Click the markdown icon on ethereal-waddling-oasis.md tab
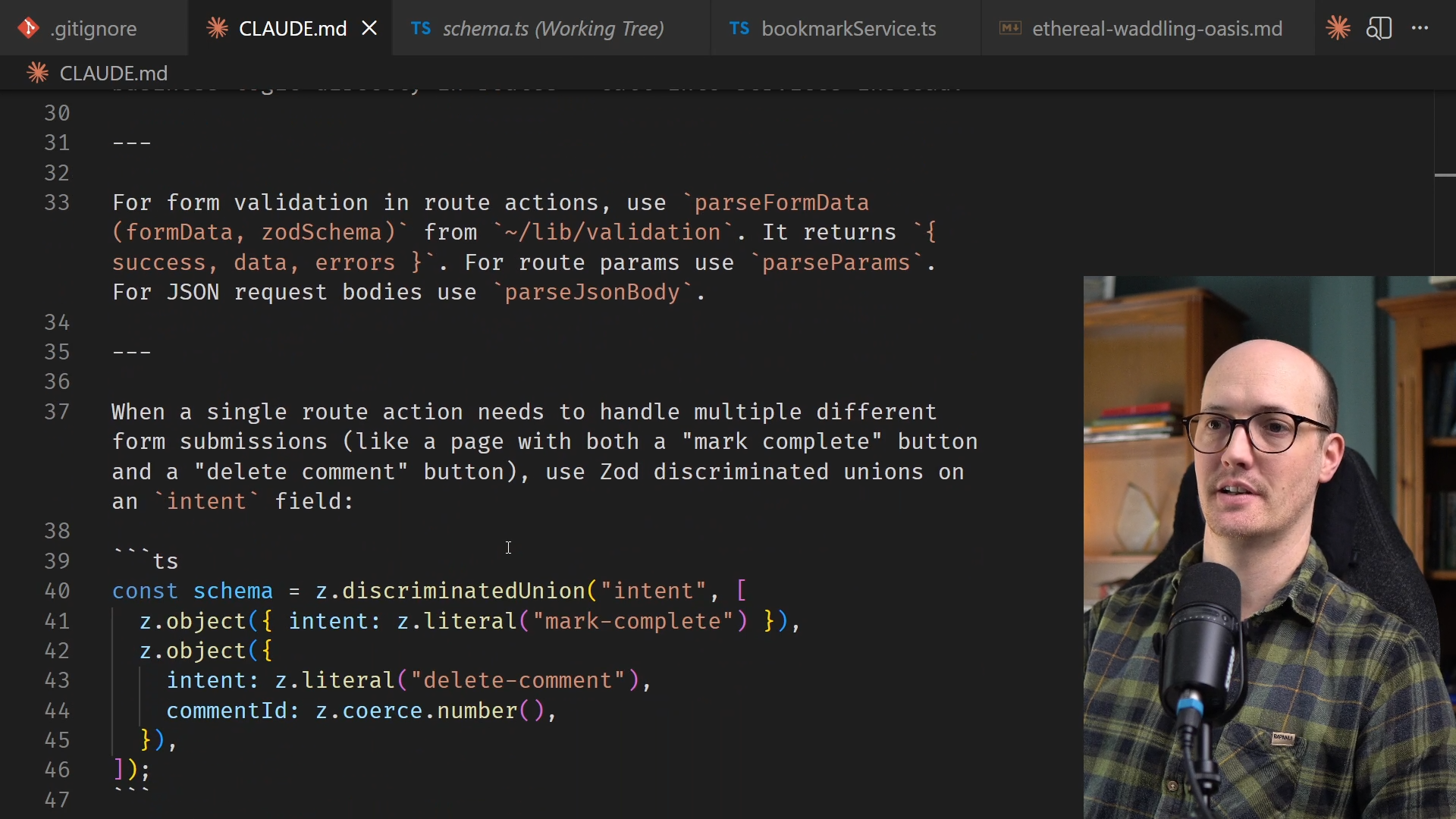 pos(1010,28)
